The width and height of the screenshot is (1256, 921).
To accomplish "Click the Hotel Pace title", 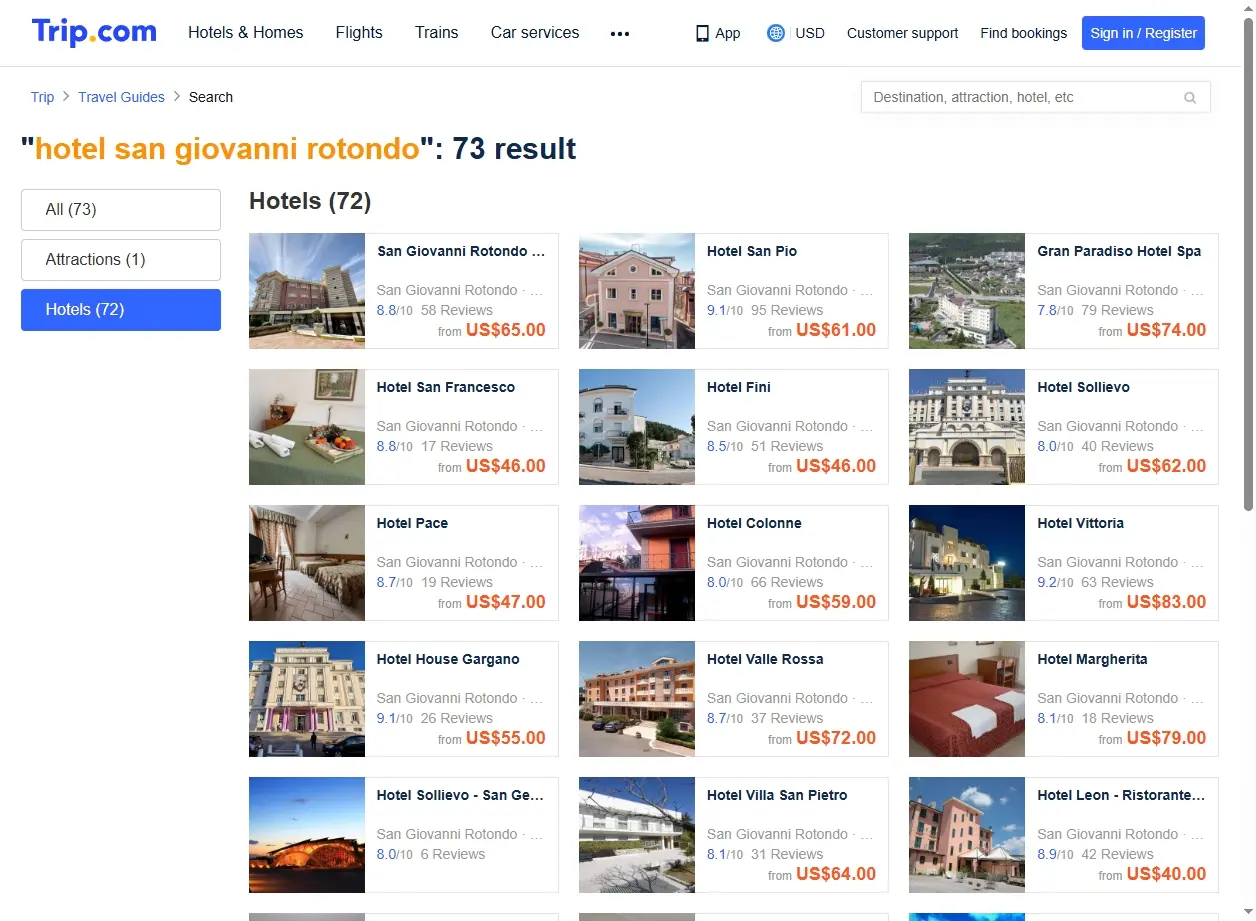I will pyautogui.click(x=412, y=523).
